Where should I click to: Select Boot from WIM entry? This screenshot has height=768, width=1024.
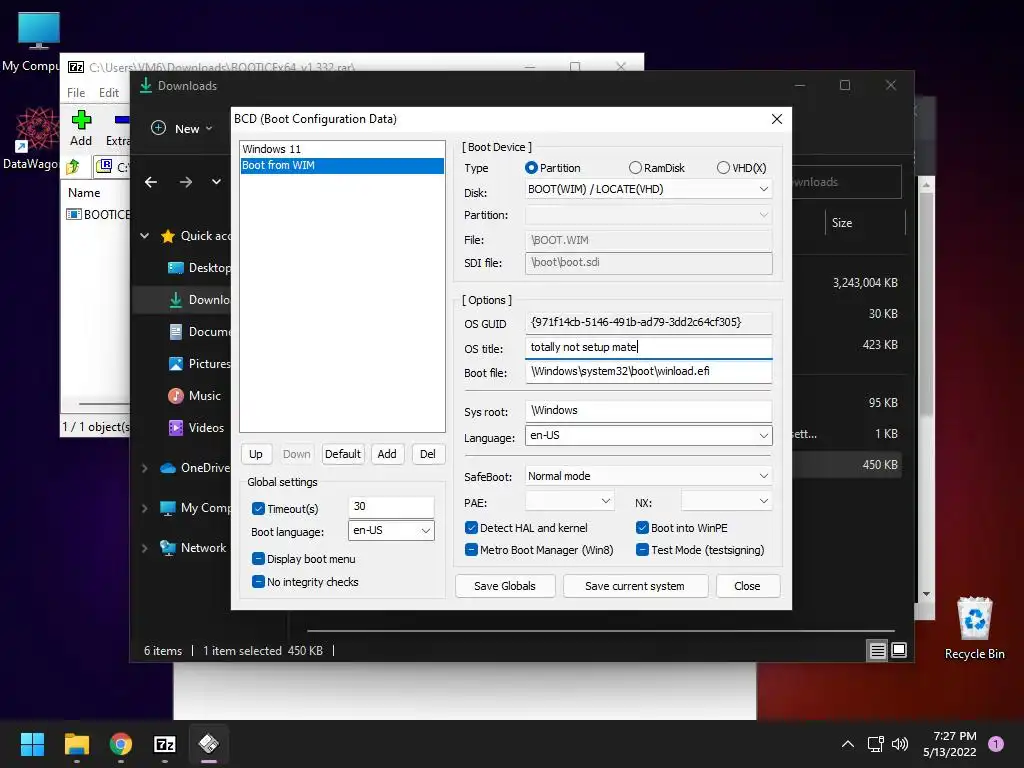342,165
